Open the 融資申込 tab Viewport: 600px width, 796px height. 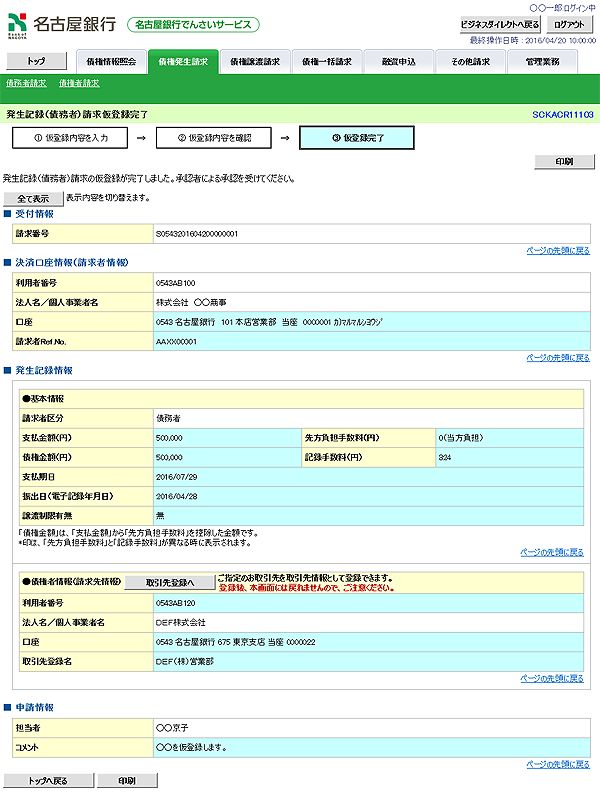398,62
